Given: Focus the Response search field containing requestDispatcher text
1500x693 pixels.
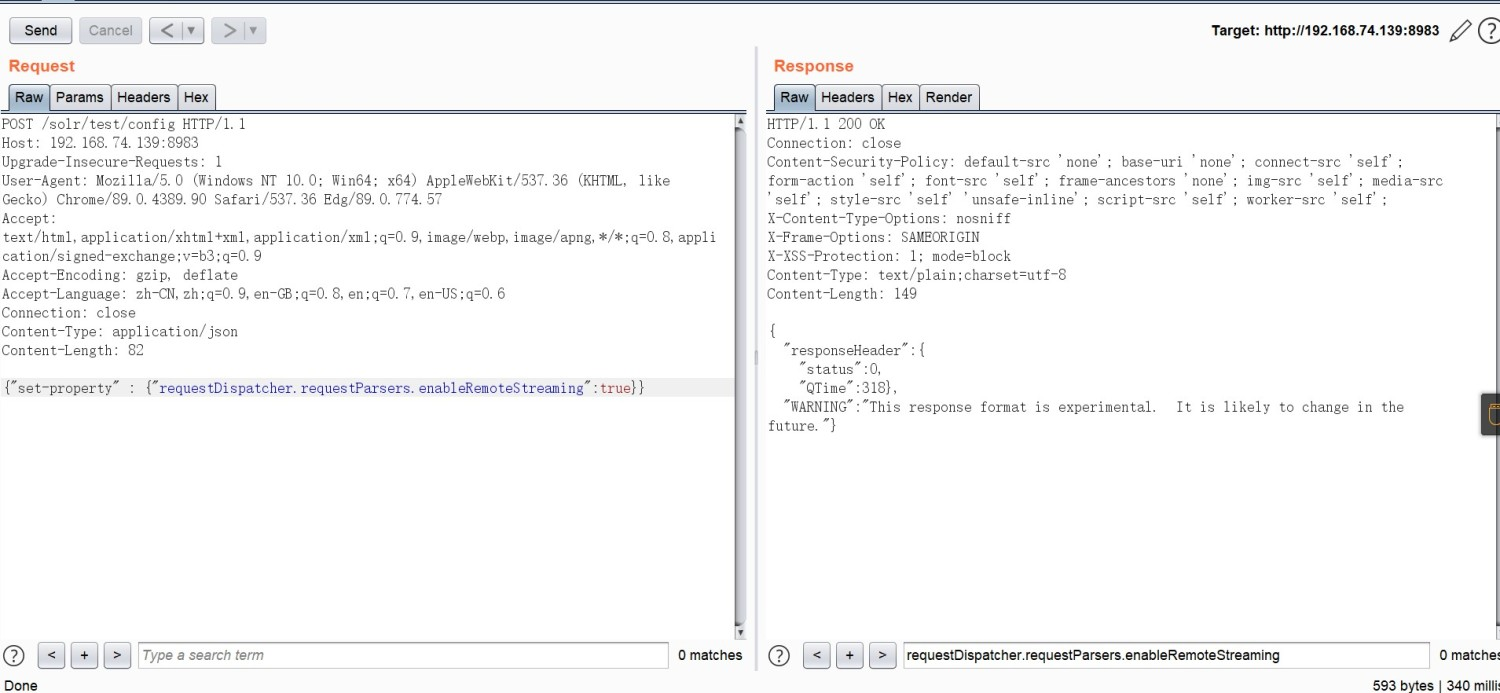Looking at the screenshot, I should 1166,655.
